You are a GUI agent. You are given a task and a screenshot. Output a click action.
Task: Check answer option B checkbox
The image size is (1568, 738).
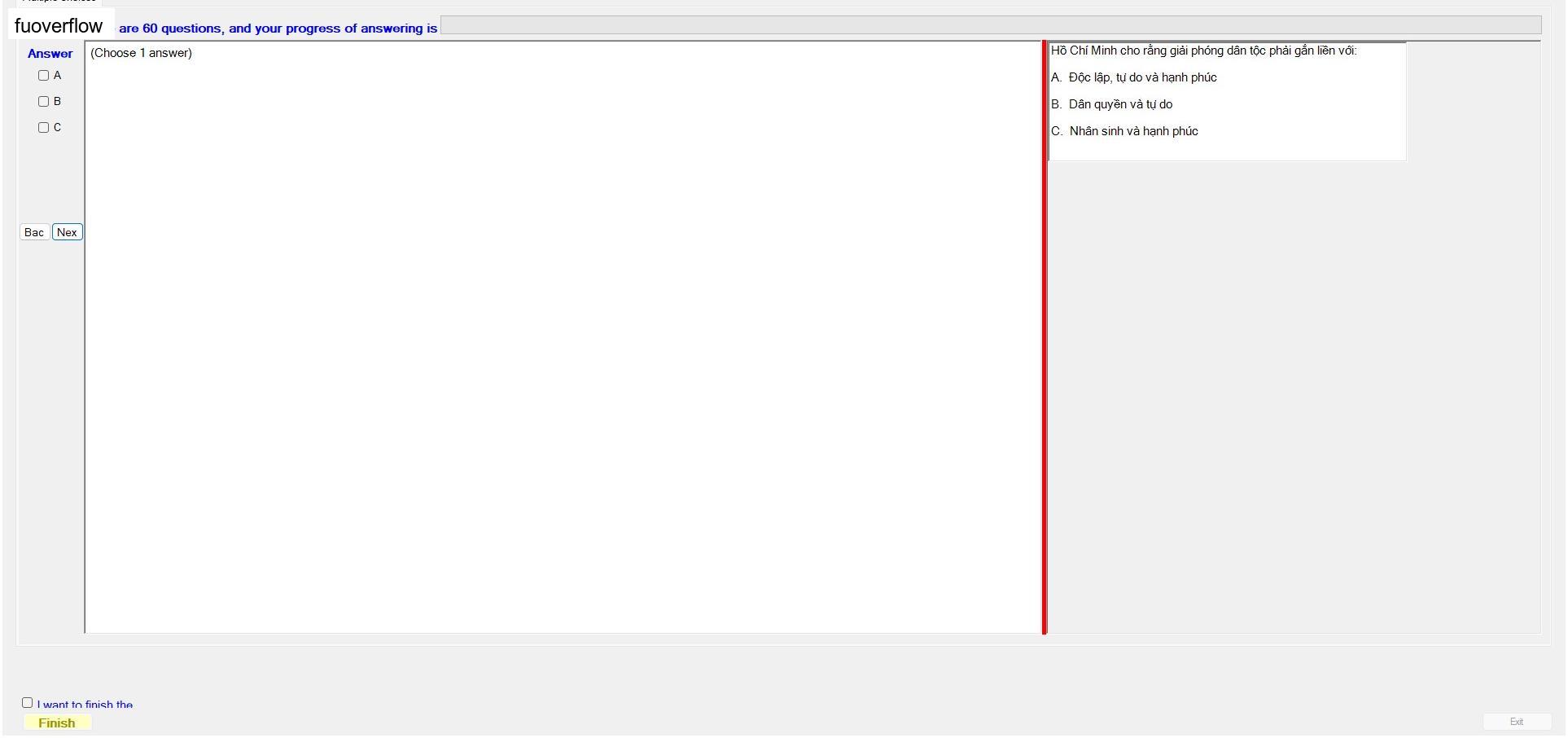point(44,102)
